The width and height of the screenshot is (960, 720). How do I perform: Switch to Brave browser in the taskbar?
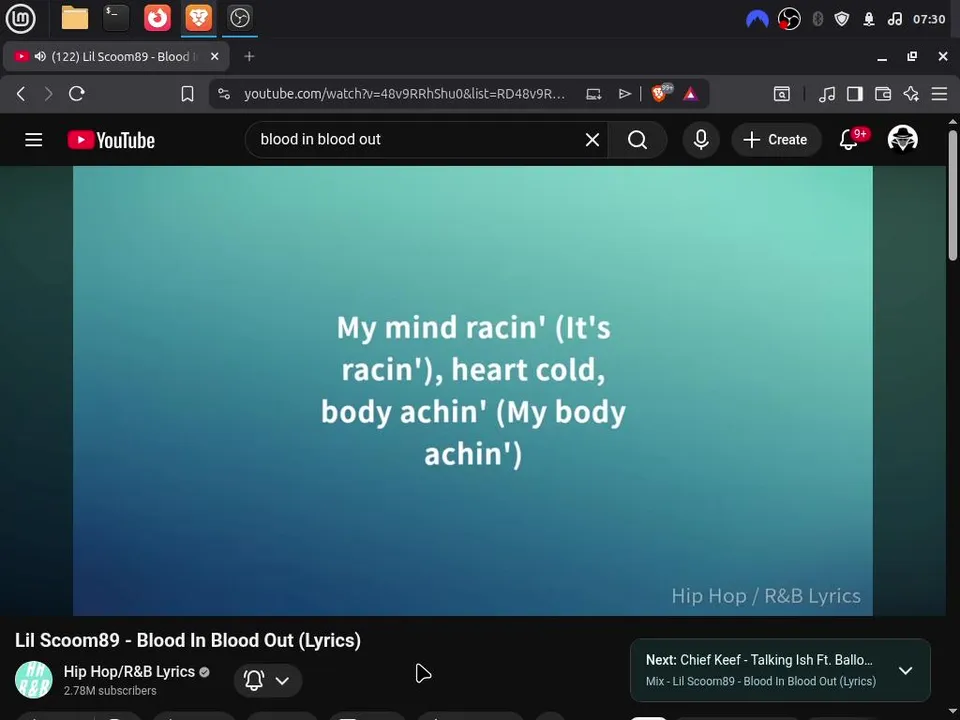pyautogui.click(x=198, y=18)
